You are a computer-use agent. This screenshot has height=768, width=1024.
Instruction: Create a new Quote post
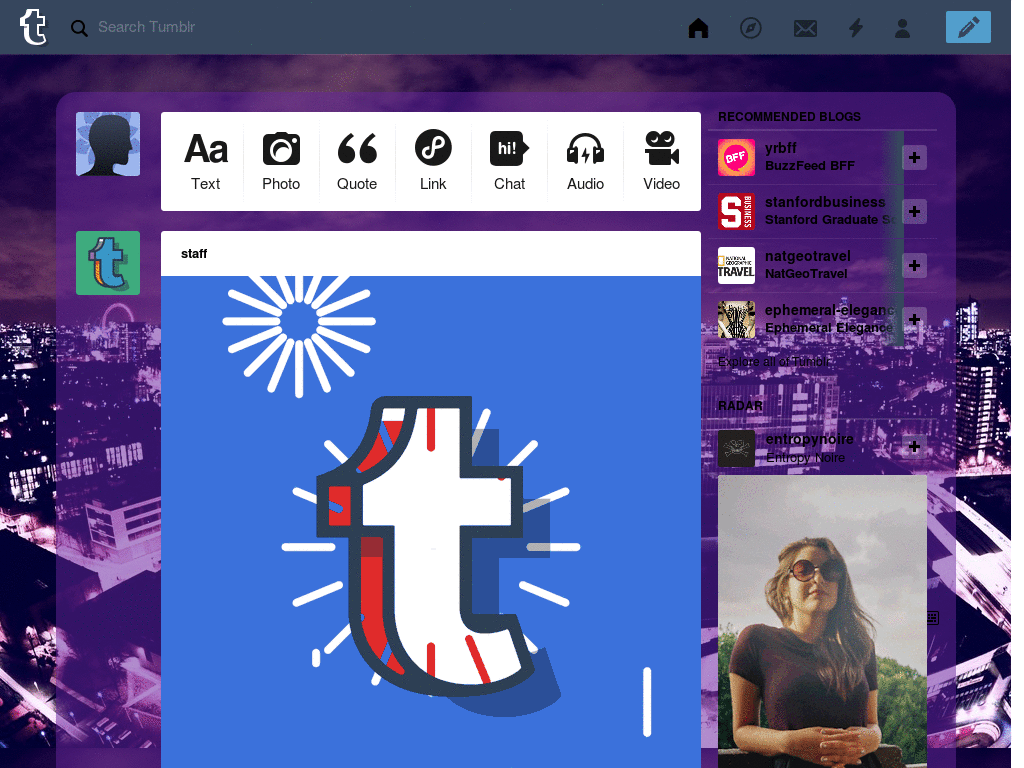coord(357,161)
